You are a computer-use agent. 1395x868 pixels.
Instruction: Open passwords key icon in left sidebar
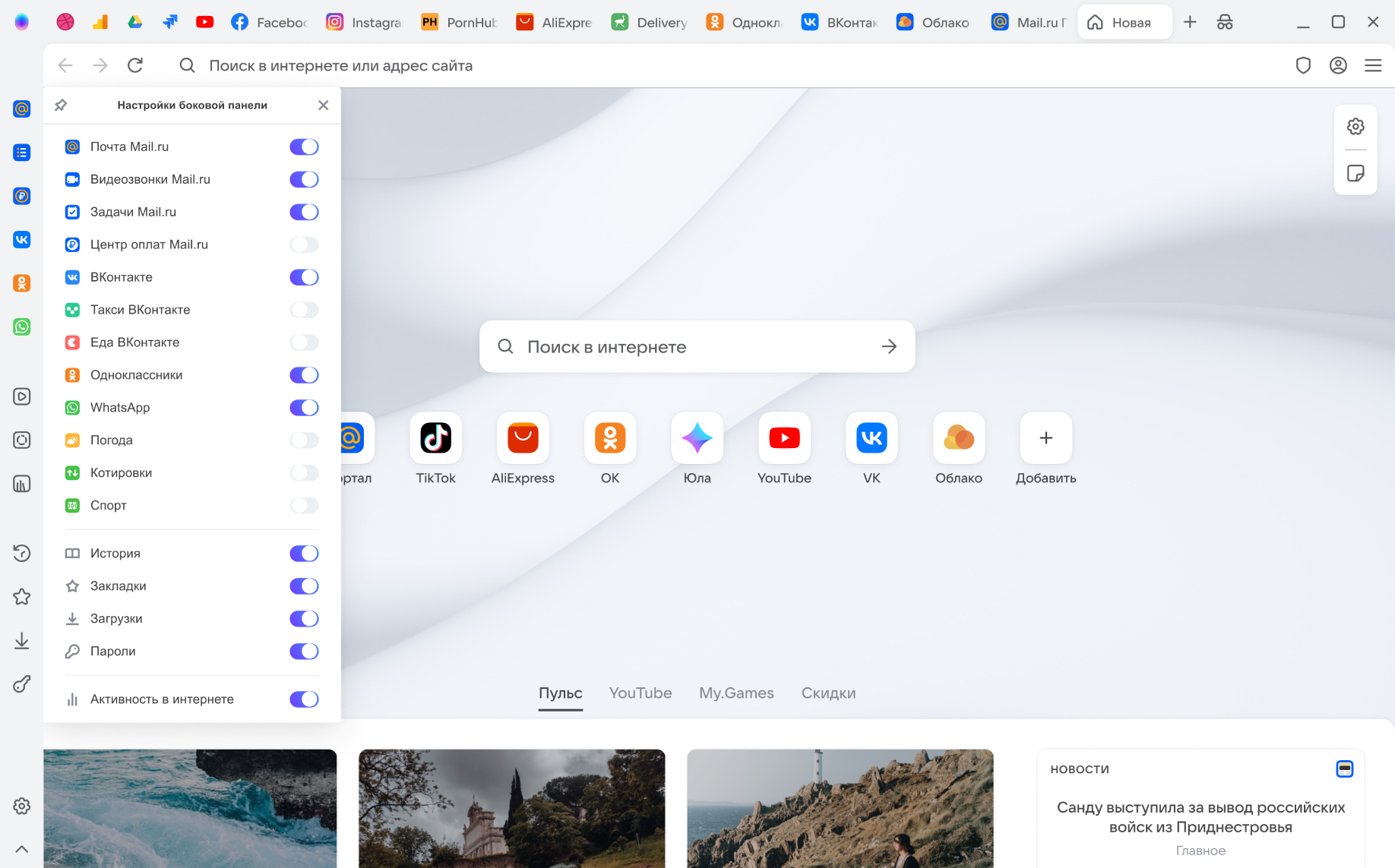(x=22, y=684)
